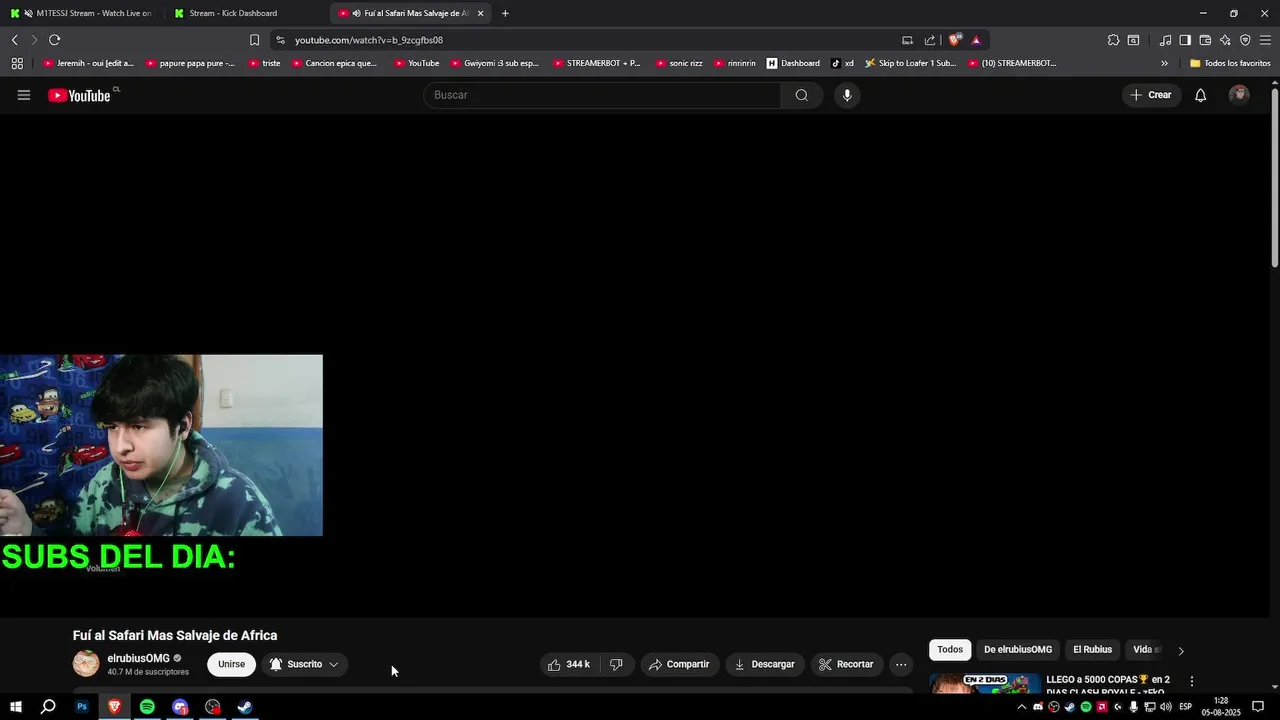Open Brave playlist music note icon
Image resolution: width=1280 pixels, height=720 pixels.
click(1165, 40)
